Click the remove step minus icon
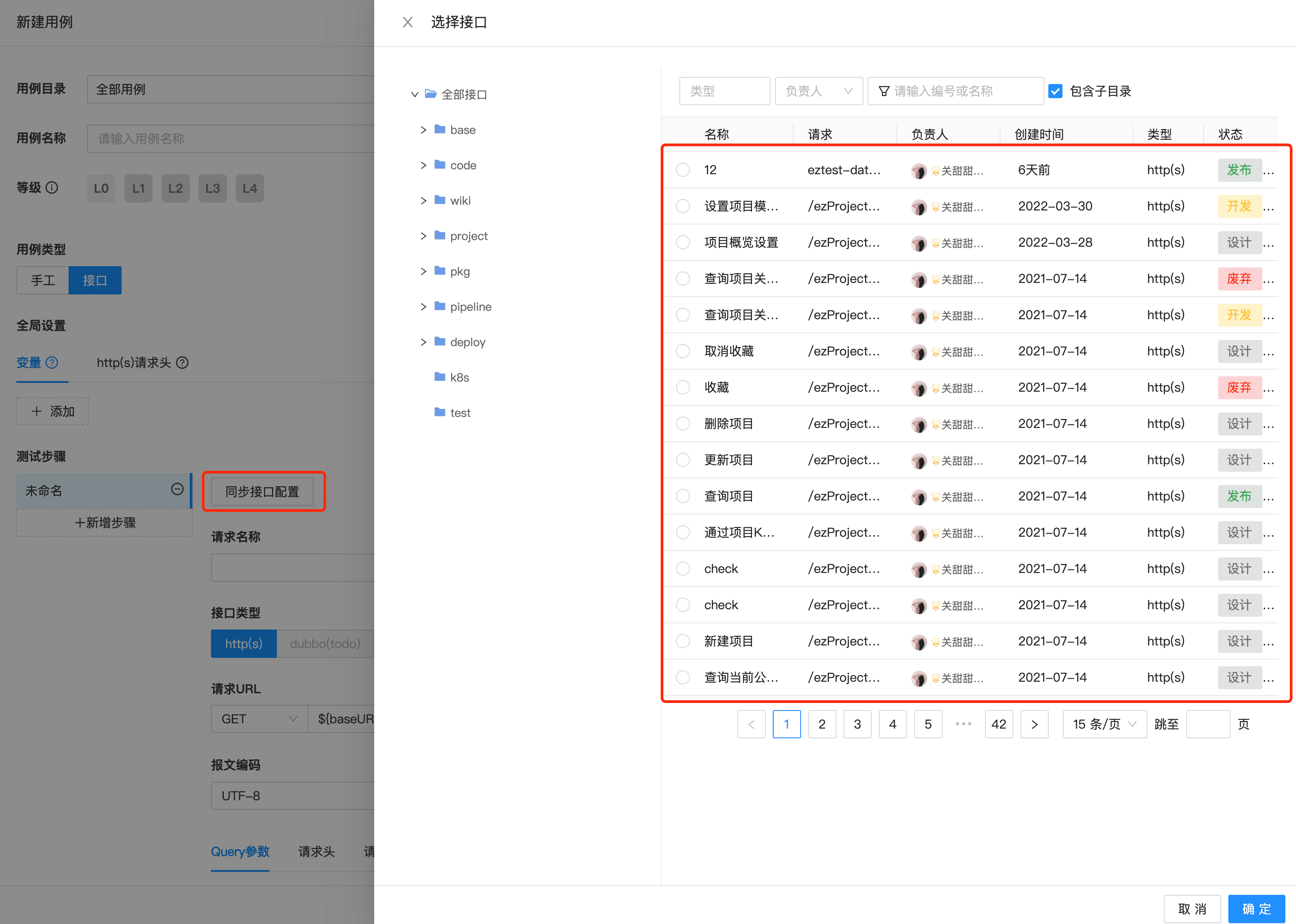Viewport: 1296px width, 924px height. 177,489
